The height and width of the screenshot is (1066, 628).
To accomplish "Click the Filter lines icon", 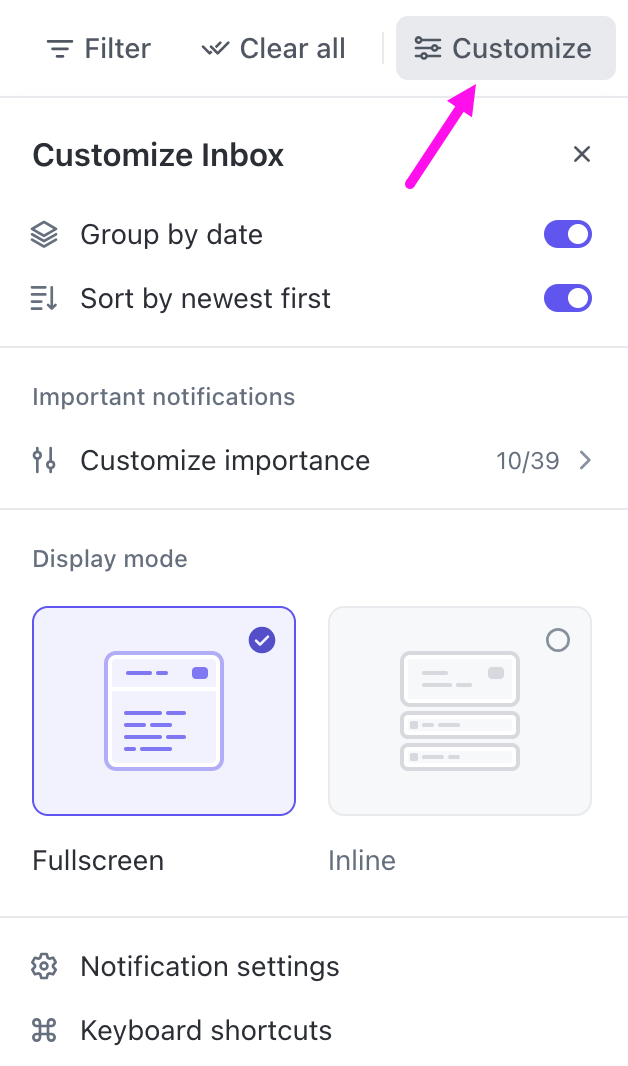I will (60, 49).
